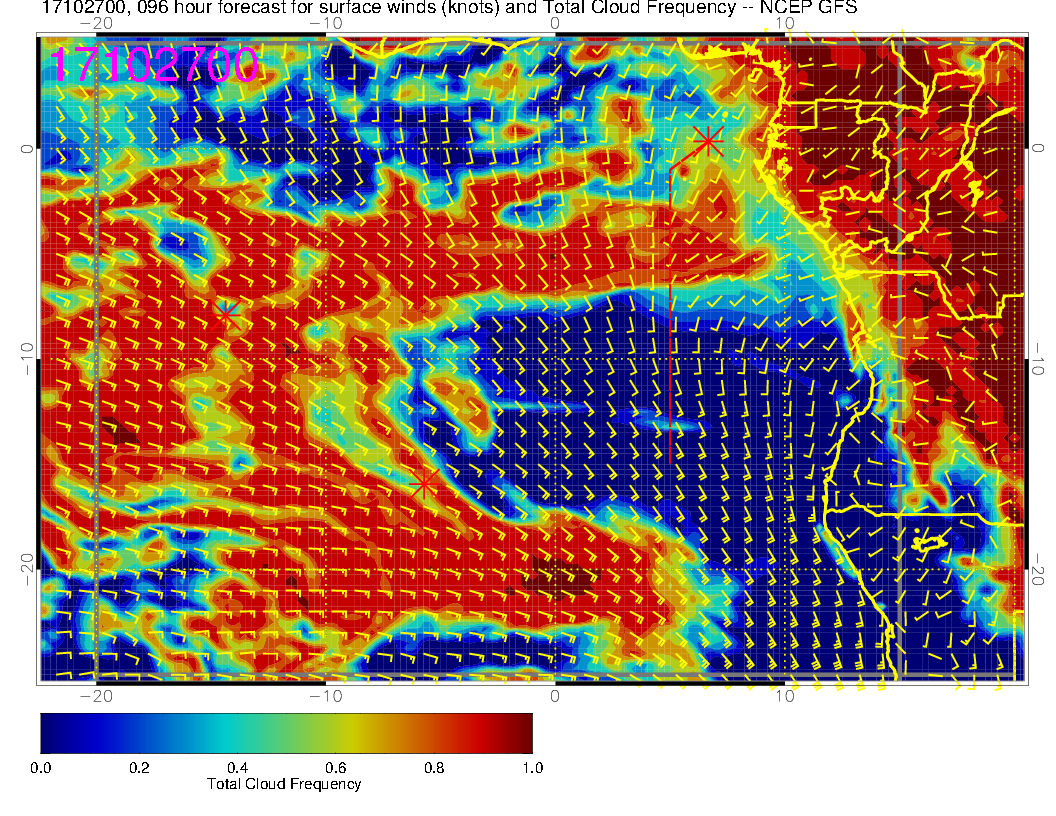
Task: Click the -20 latitude label on the right axis
Action: 1038,570
